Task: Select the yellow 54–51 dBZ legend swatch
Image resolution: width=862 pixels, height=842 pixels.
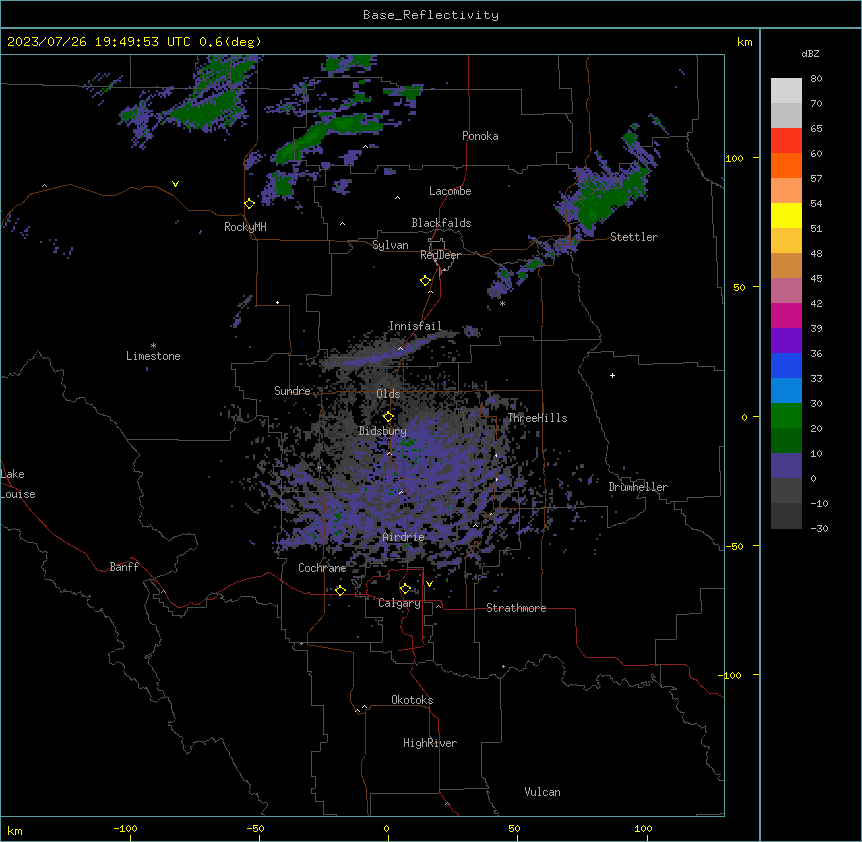Action: (786, 215)
